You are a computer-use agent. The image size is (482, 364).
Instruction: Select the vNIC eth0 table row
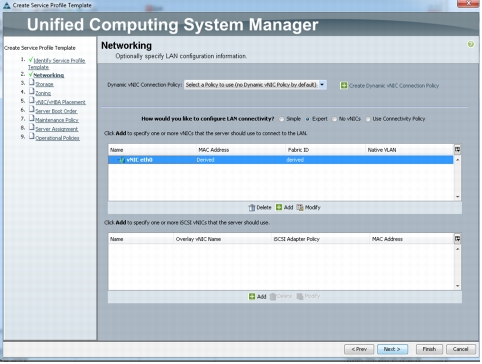coord(281,160)
